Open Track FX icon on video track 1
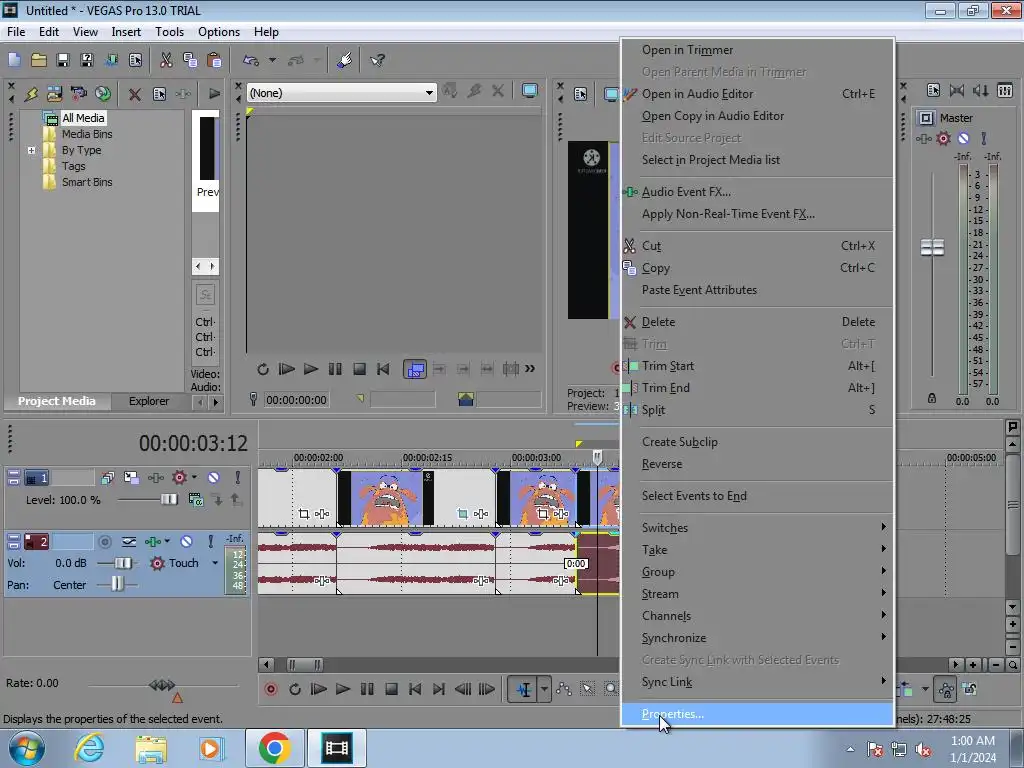The image size is (1024, 768). click(155, 478)
